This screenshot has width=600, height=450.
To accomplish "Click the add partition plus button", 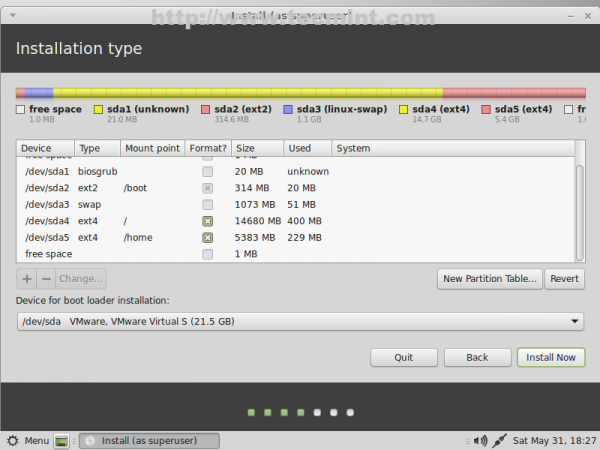I will pyautogui.click(x=26, y=279).
